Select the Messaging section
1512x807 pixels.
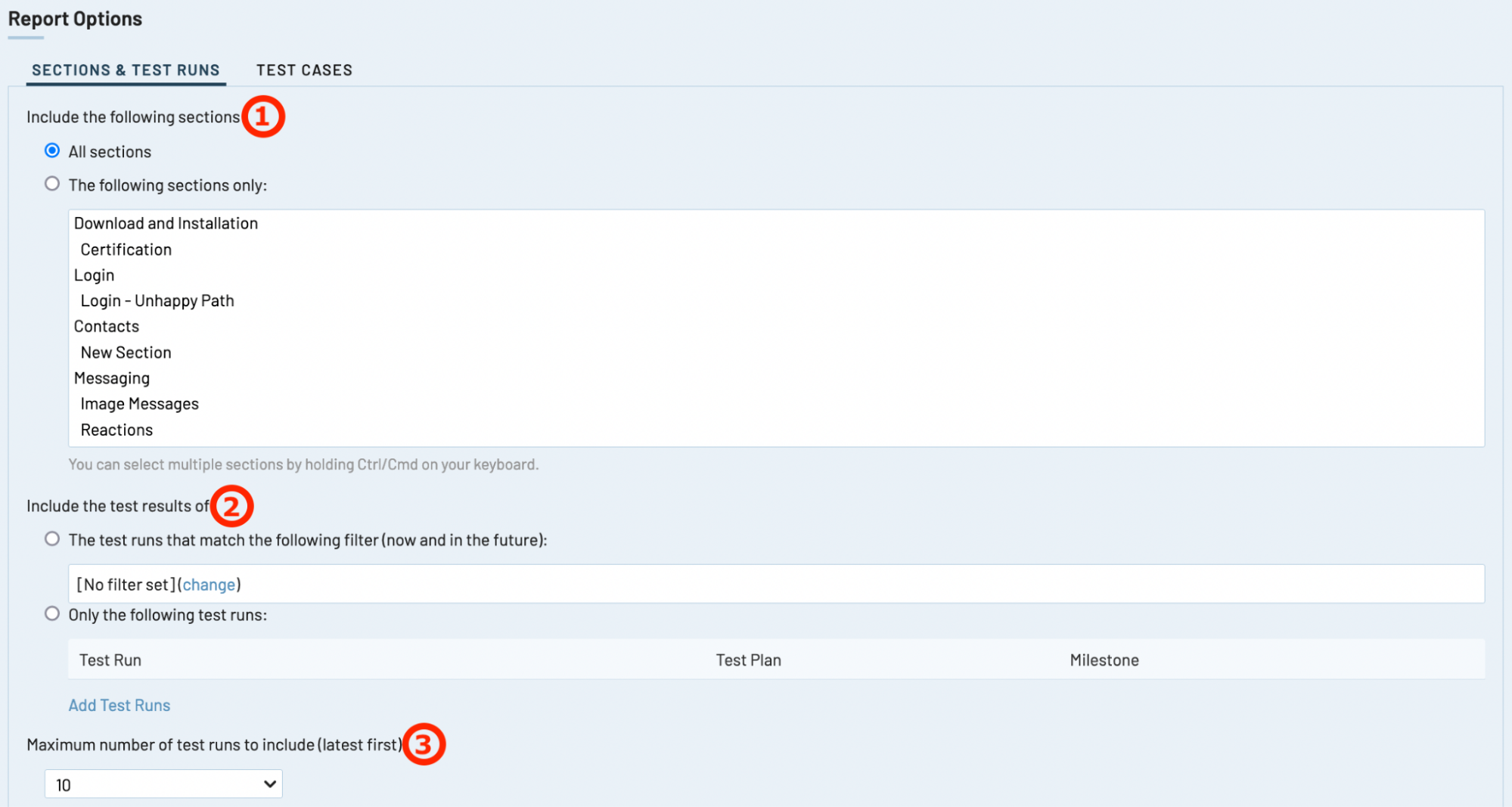(112, 378)
